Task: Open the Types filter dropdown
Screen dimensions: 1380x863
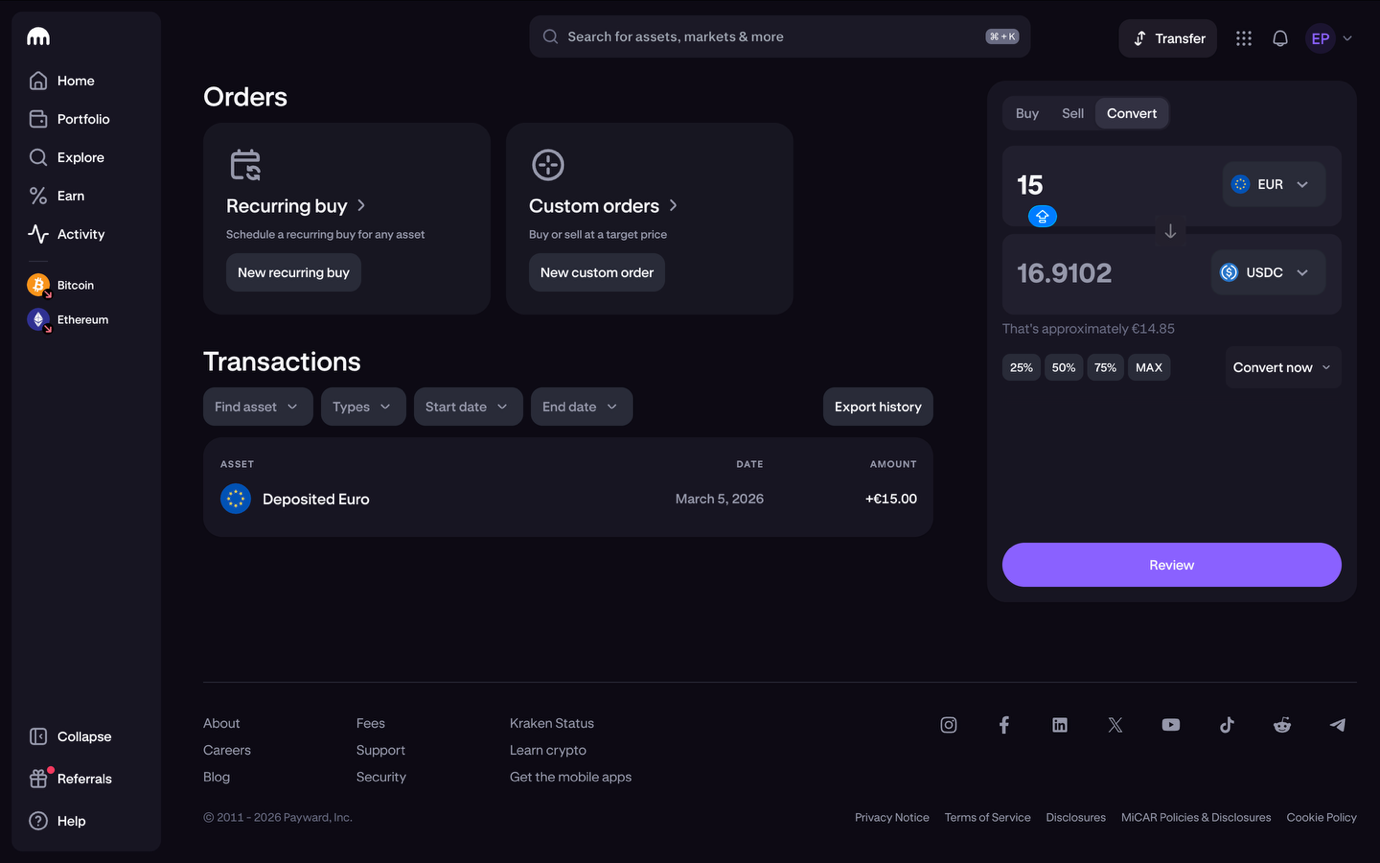Action: click(x=363, y=407)
